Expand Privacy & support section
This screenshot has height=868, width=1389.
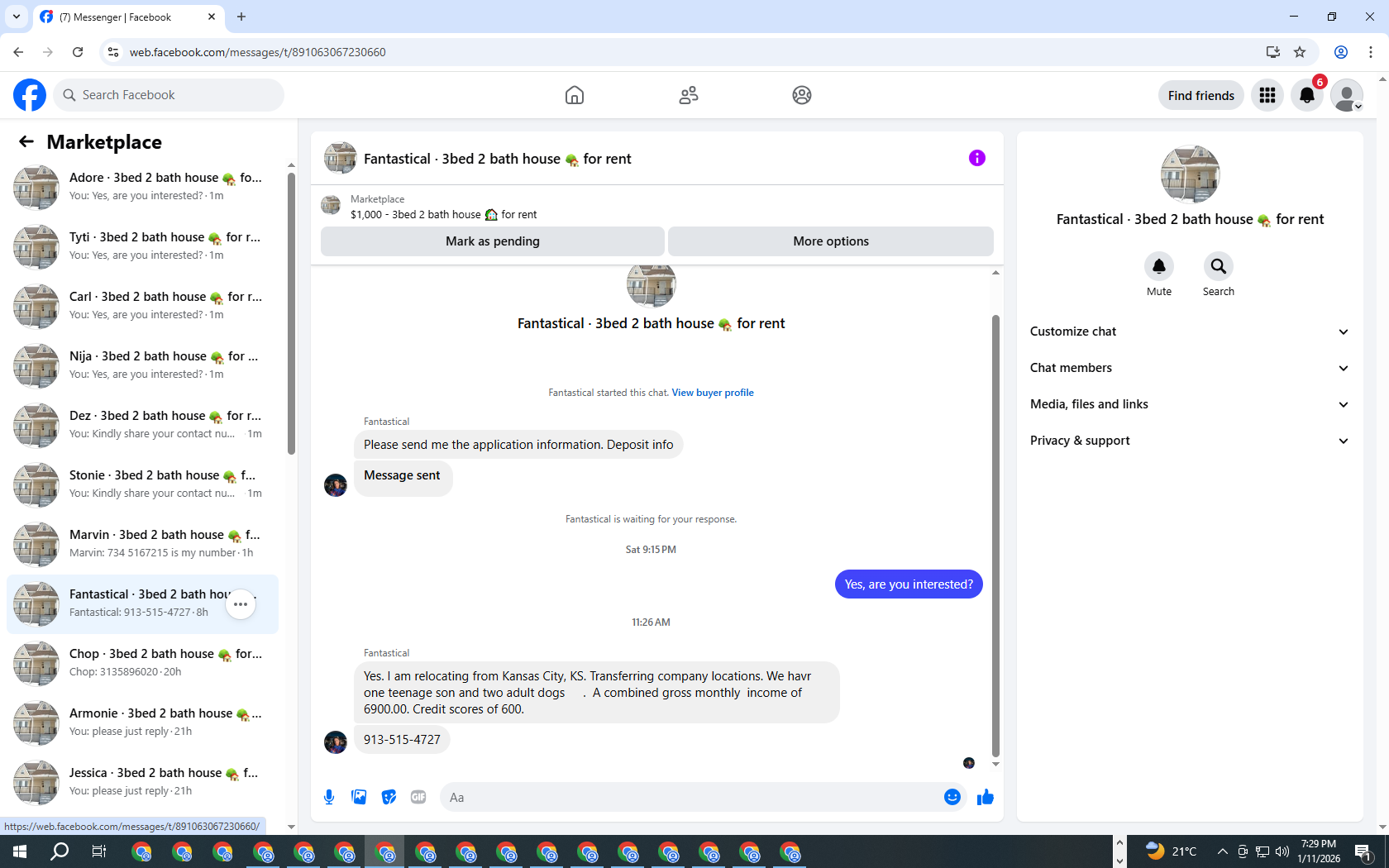pos(1190,441)
